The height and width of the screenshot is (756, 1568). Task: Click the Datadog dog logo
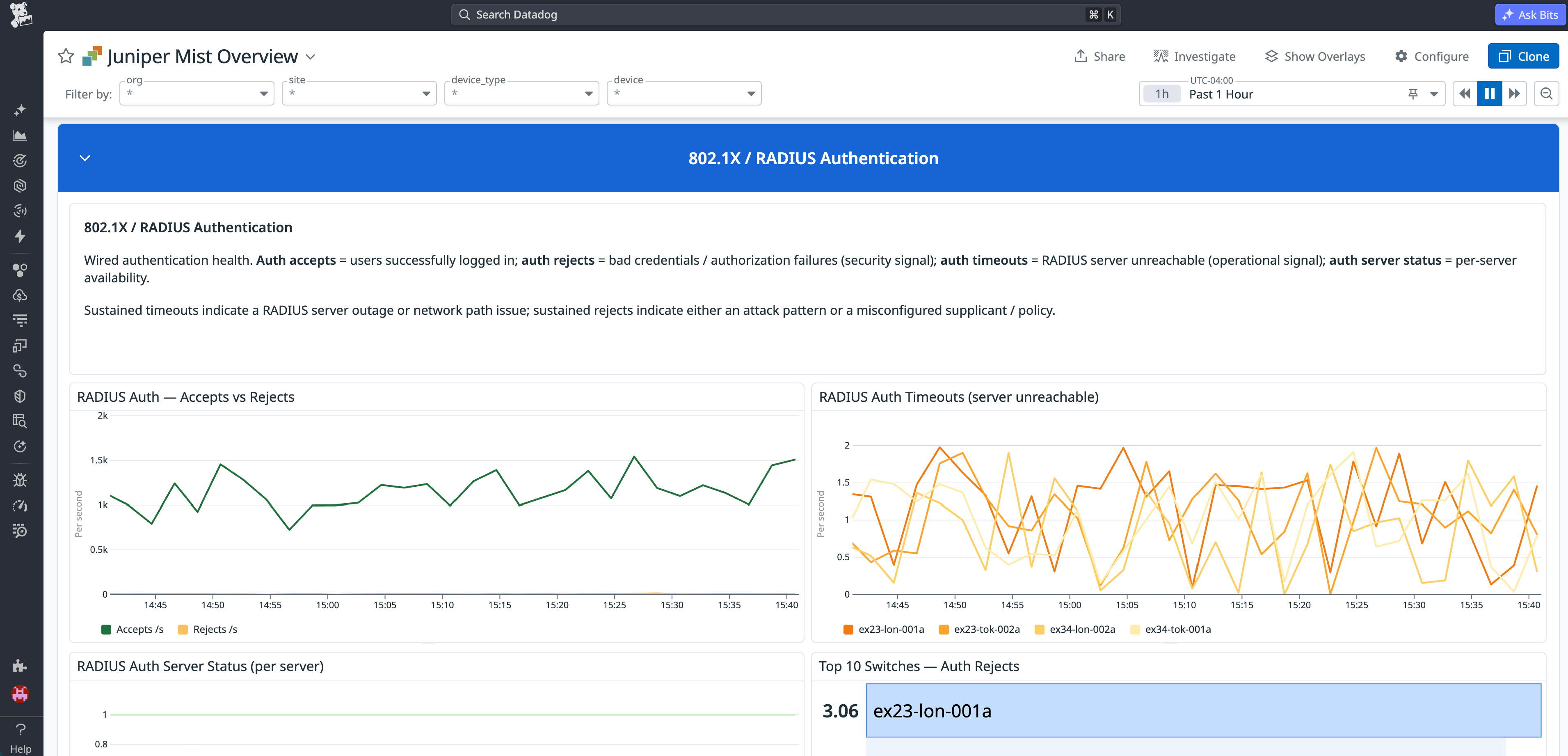(x=21, y=15)
